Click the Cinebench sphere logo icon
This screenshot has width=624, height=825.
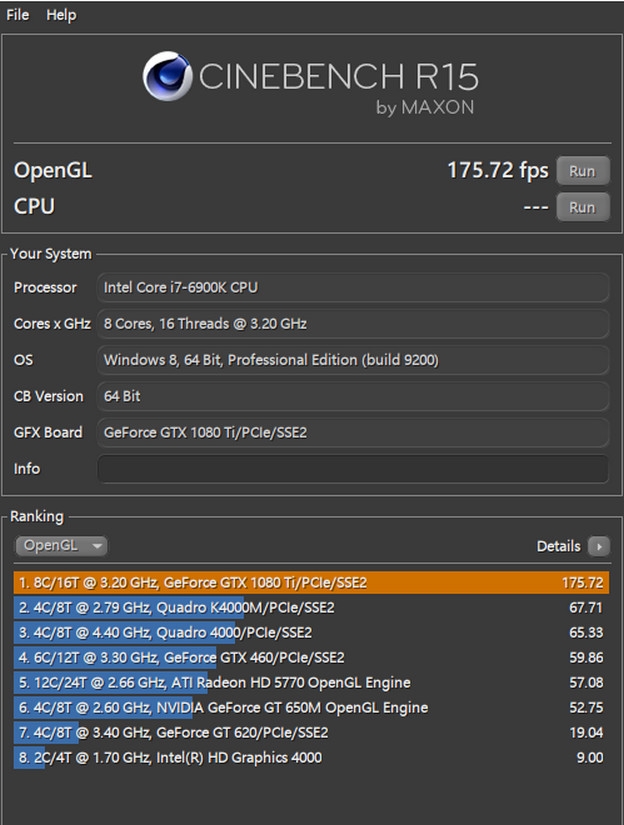[x=167, y=76]
